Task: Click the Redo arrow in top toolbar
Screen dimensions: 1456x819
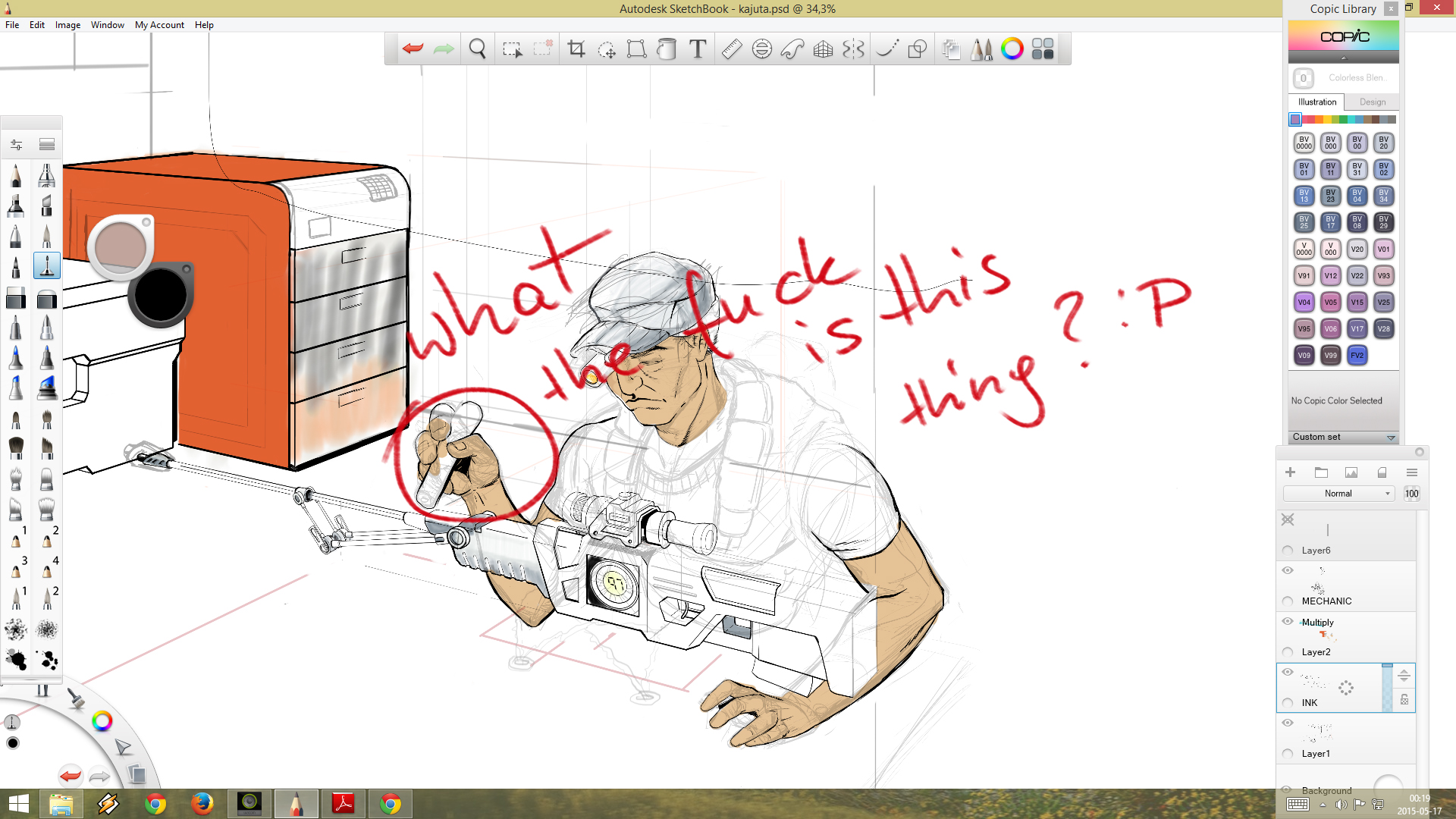Action: point(444,49)
